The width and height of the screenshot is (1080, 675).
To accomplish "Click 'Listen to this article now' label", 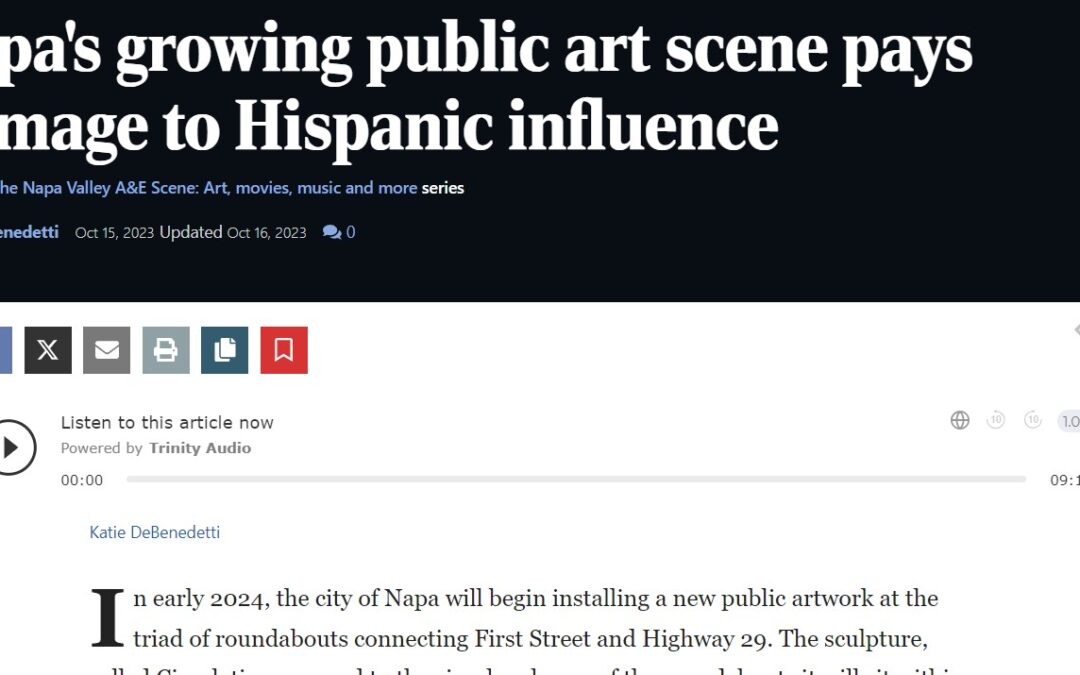I will click(x=167, y=423).
